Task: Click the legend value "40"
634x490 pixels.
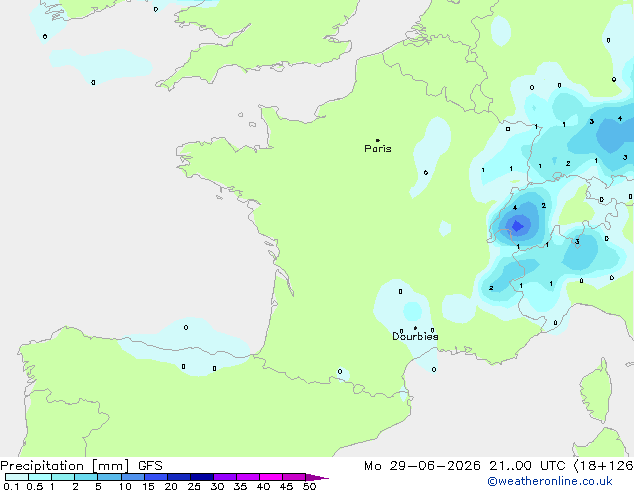Action: tap(263, 486)
